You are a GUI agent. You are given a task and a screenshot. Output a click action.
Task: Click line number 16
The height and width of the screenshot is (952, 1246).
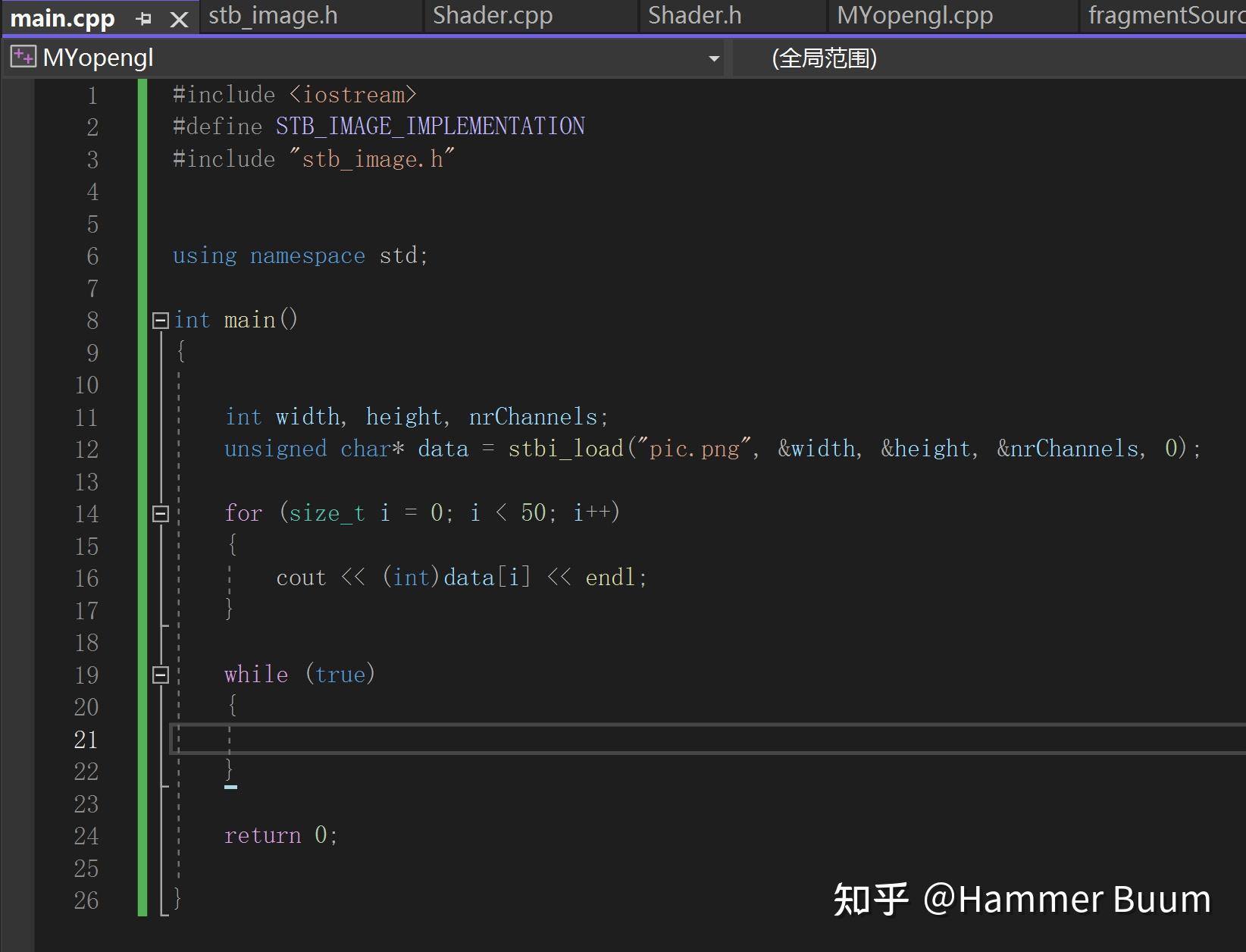[x=86, y=578]
